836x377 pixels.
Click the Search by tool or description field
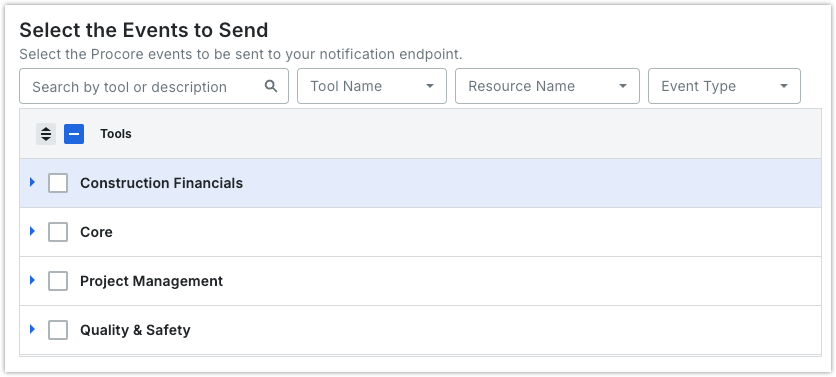[x=154, y=86]
